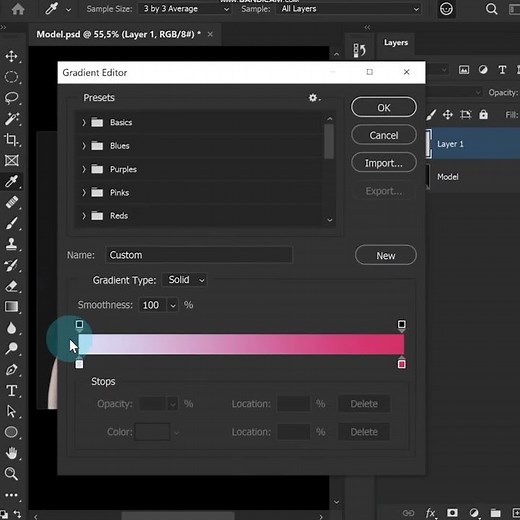Lock image pixels brush icon

coord(431,115)
